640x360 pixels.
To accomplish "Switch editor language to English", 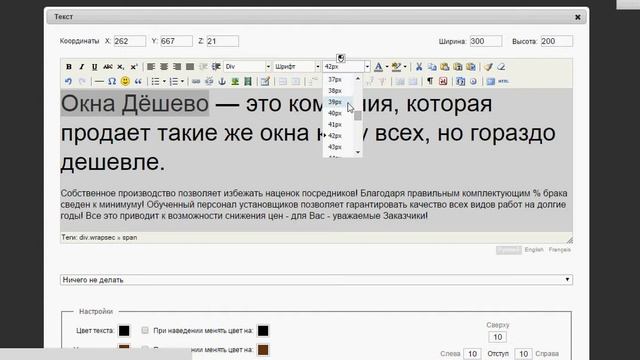I will 534,250.
